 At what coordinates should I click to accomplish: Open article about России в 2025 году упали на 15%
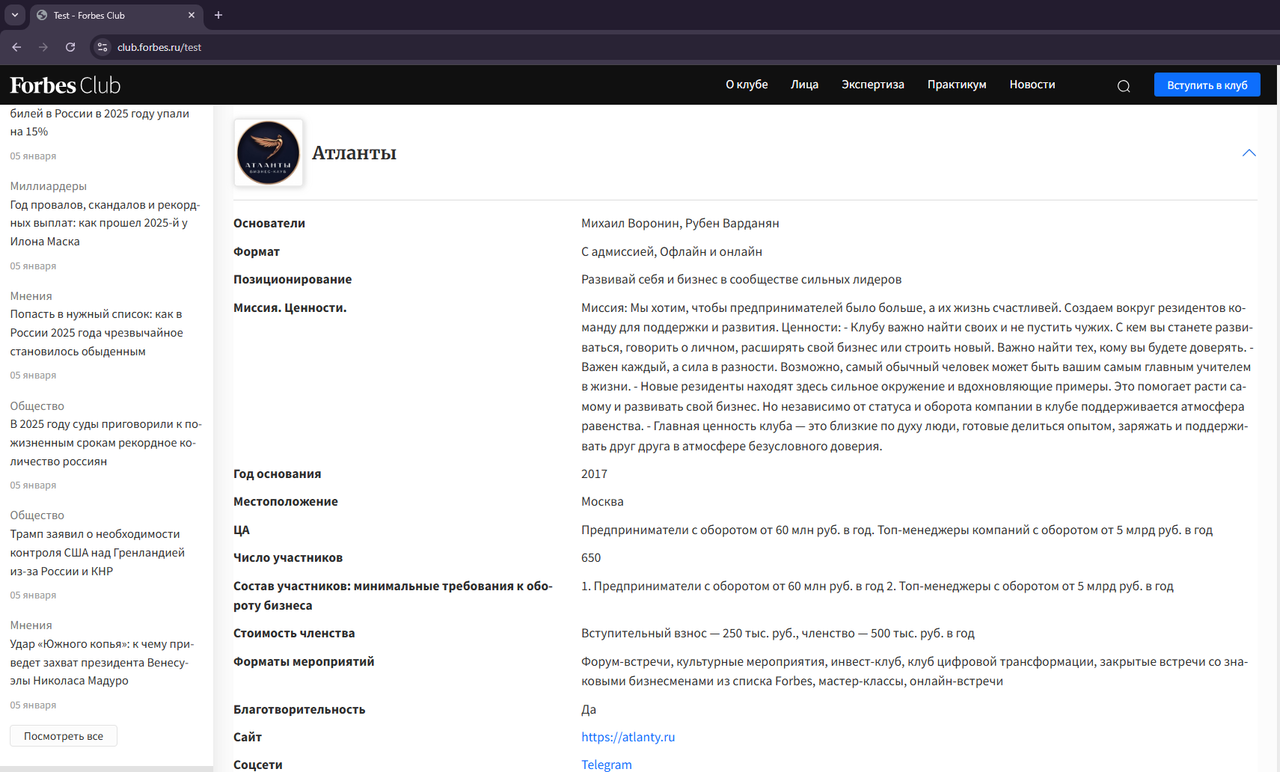pos(100,122)
